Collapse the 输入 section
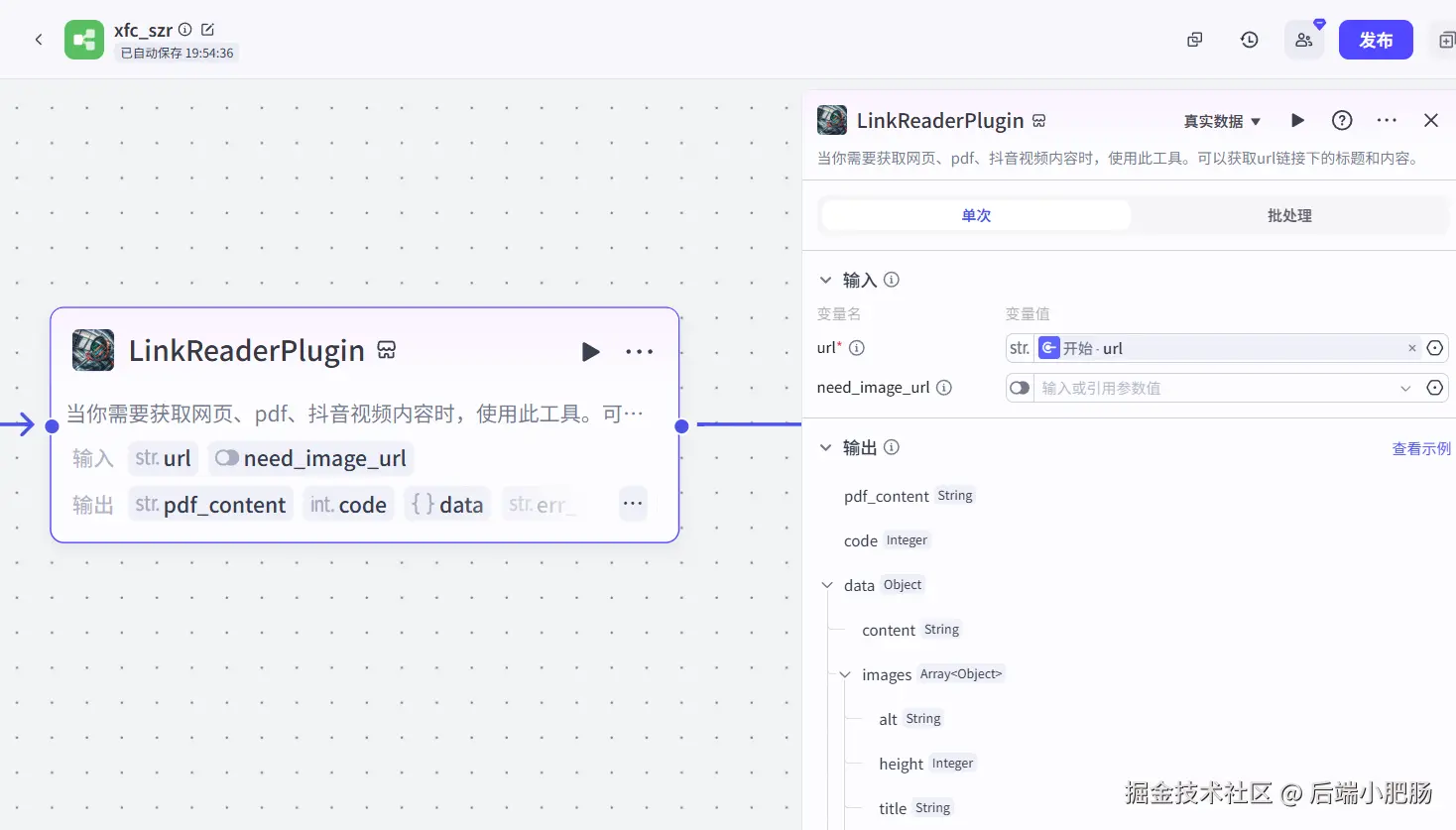 826,280
